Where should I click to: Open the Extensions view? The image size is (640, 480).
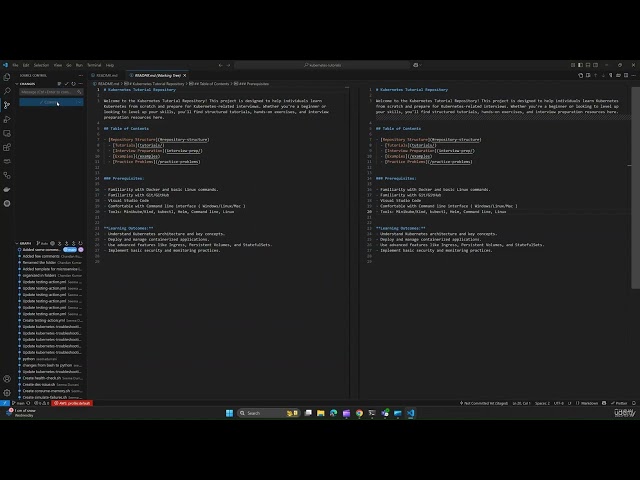tap(7, 147)
